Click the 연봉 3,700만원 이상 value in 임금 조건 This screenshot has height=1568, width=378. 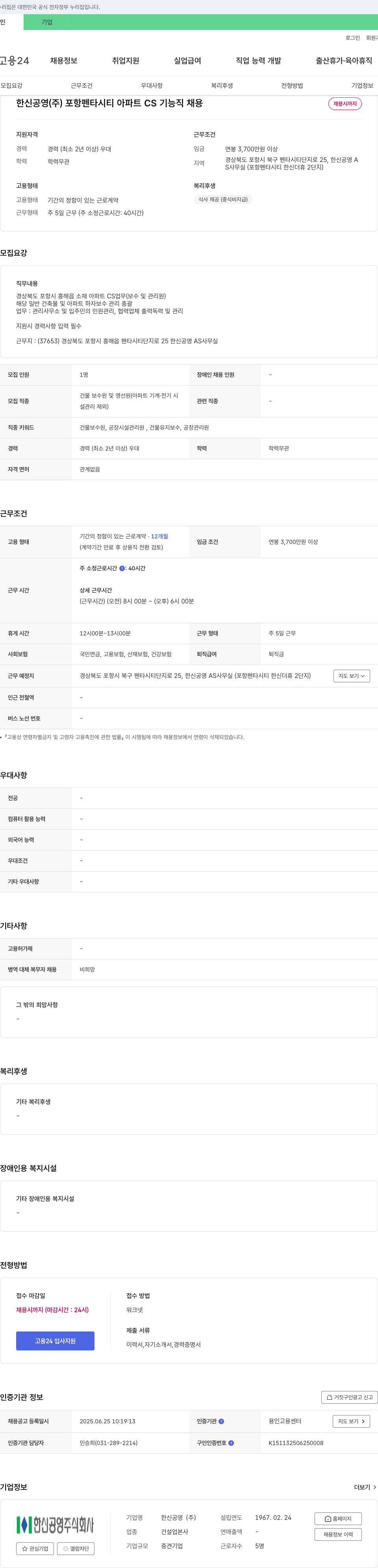[293, 542]
